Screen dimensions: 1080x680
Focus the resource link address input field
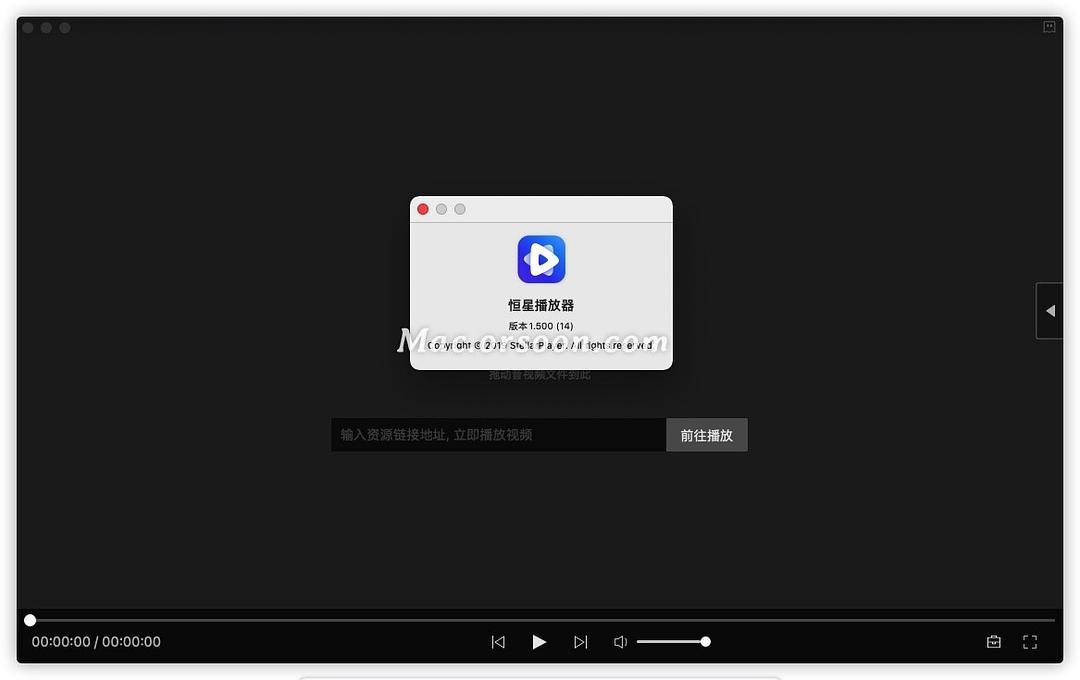coord(499,435)
